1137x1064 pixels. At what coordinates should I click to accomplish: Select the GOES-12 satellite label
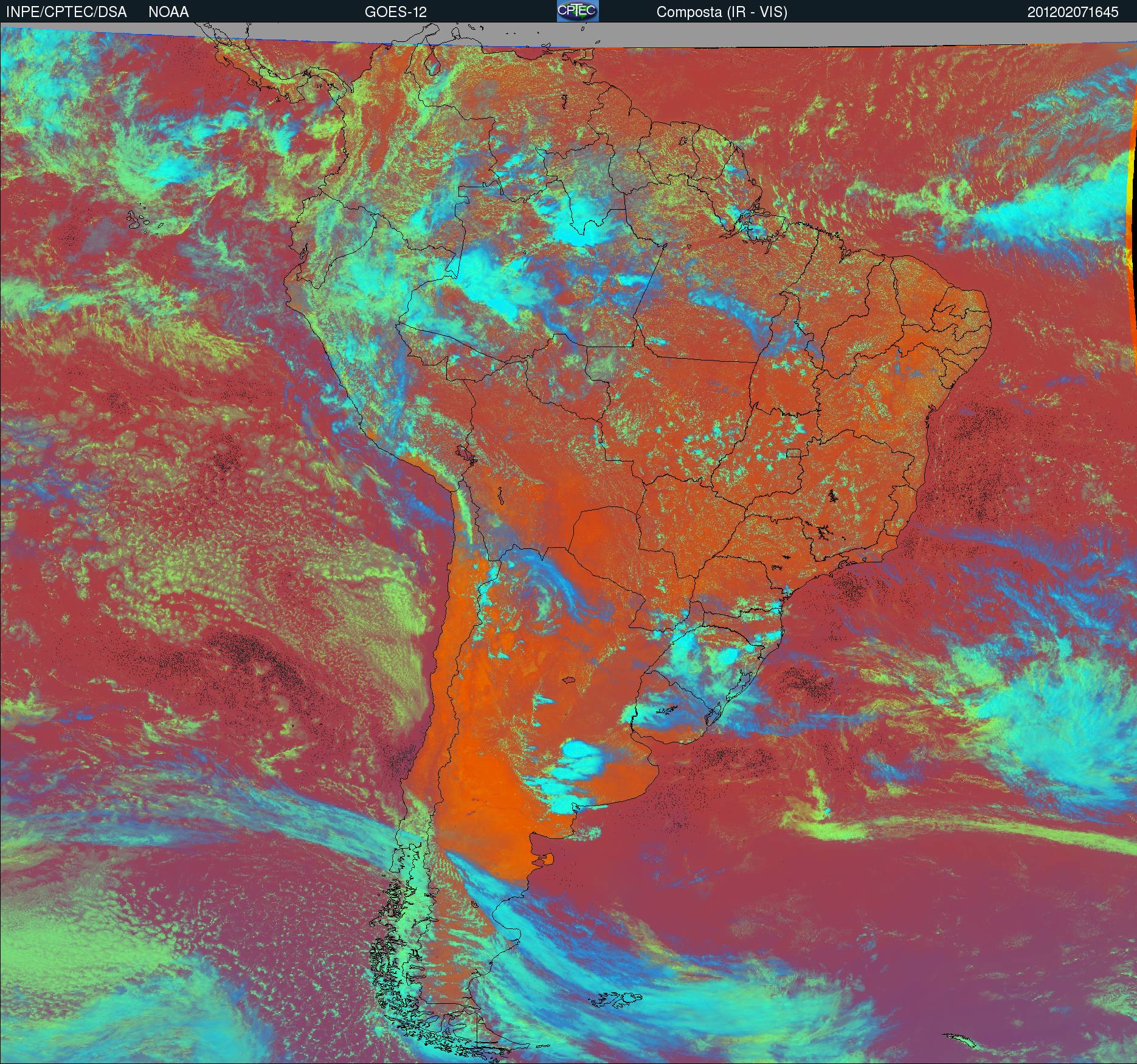395,12
